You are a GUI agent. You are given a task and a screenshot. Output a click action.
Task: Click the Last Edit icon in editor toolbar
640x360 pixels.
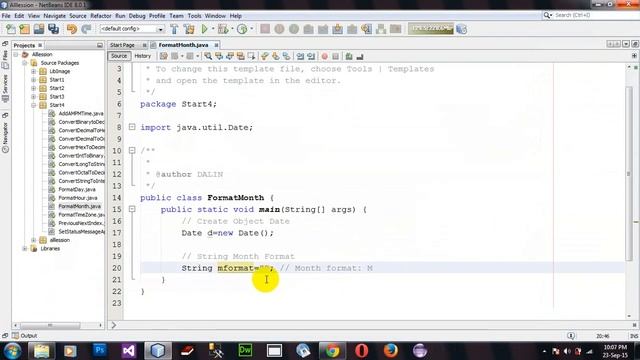[x=164, y=56]
